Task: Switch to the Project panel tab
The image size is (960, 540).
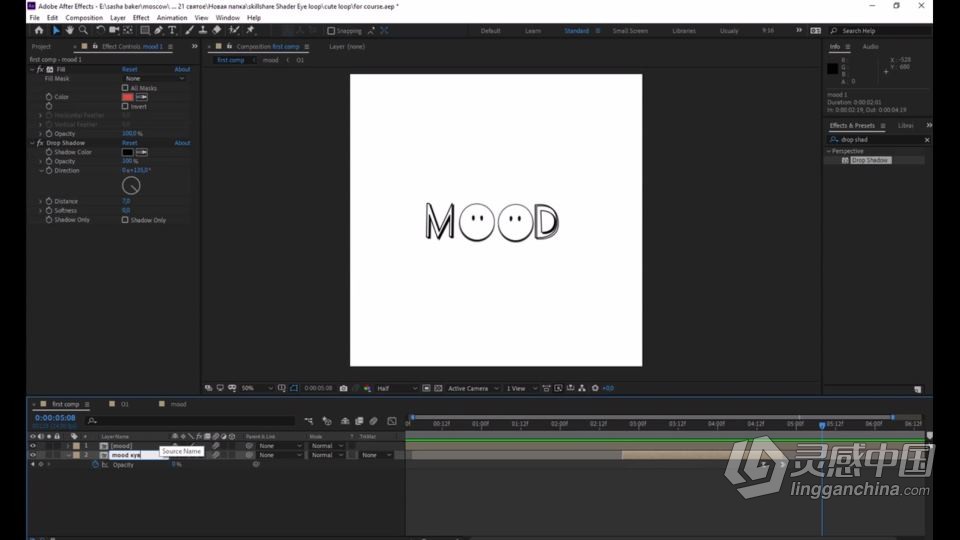Action: (x=41, y=47)
